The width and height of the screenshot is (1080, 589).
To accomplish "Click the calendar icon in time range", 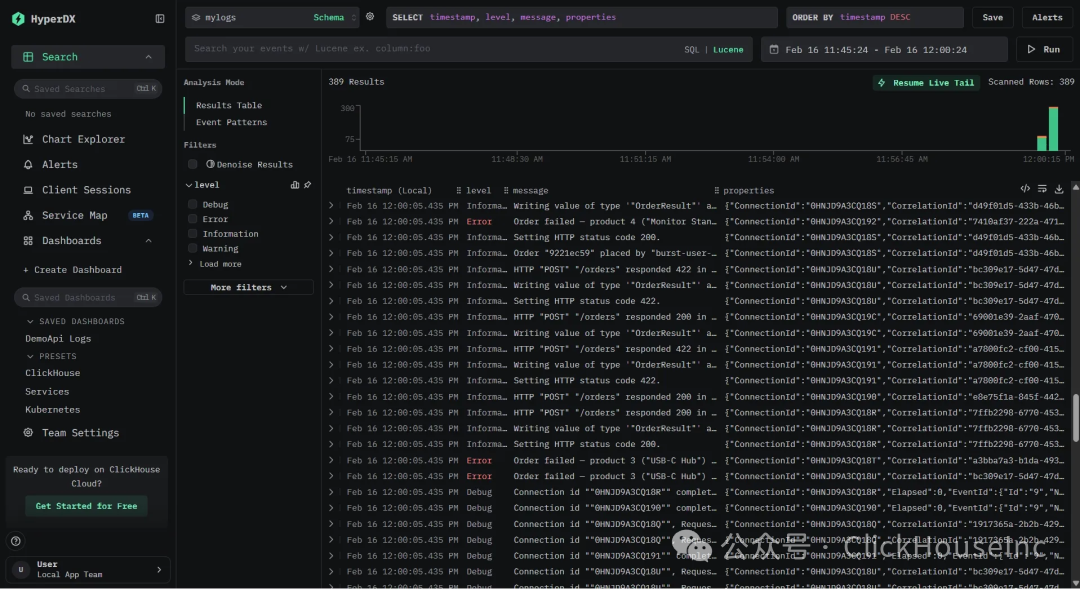I will [774, 50].
